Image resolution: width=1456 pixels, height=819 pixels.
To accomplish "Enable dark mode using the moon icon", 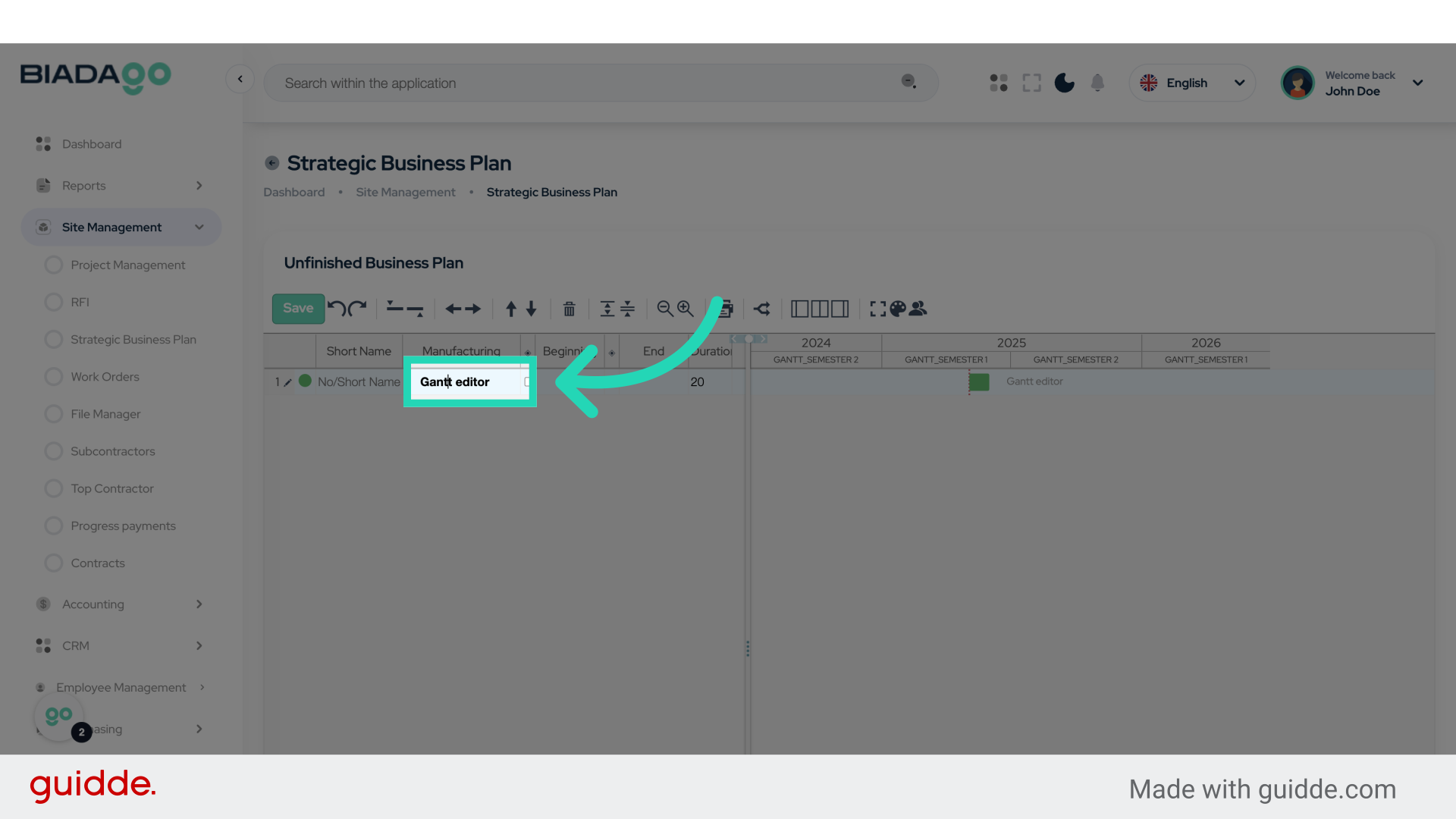I will pos(1064,83).
